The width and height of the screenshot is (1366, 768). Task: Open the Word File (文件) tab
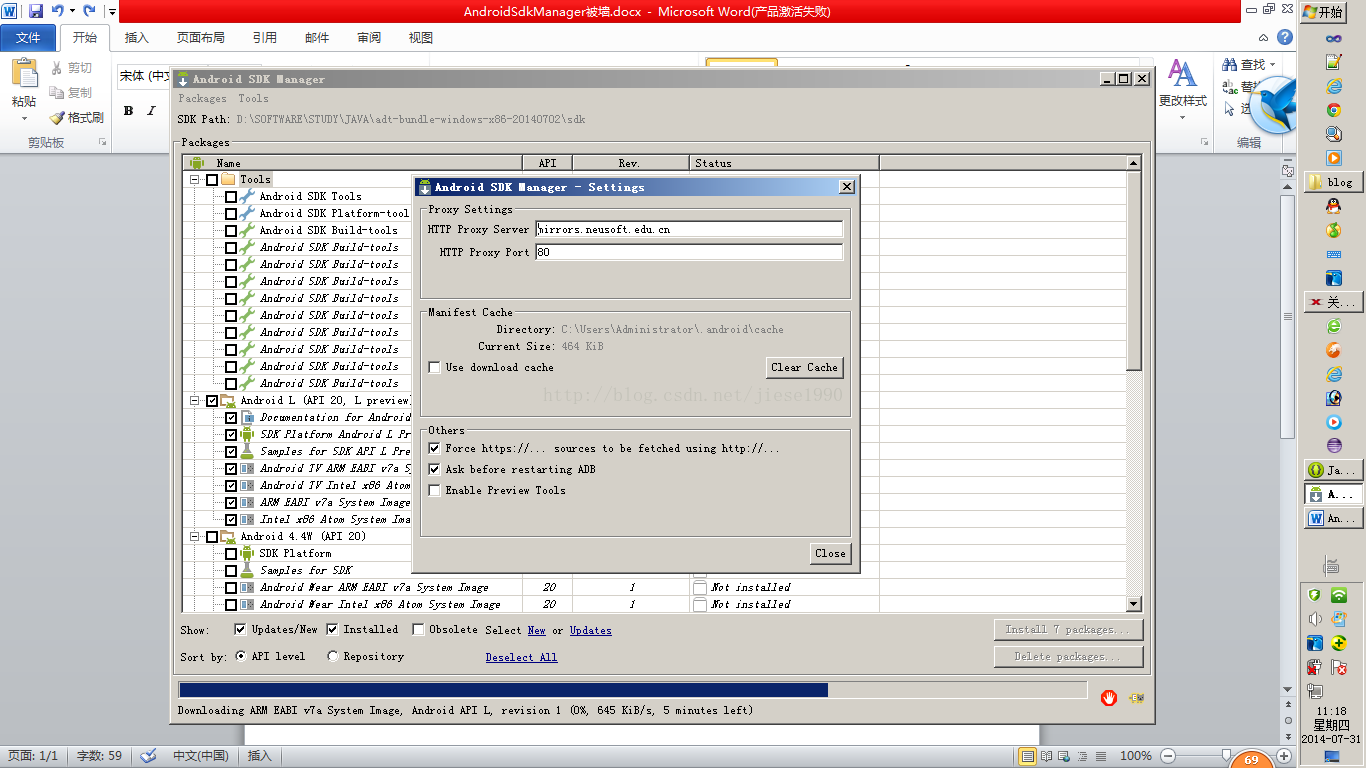point(28,38)
